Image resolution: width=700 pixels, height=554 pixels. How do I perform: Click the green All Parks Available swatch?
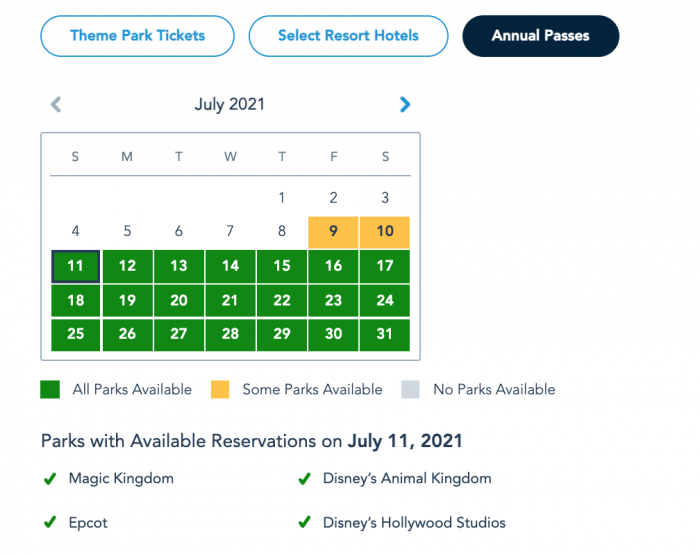click(x=50, y=389)
